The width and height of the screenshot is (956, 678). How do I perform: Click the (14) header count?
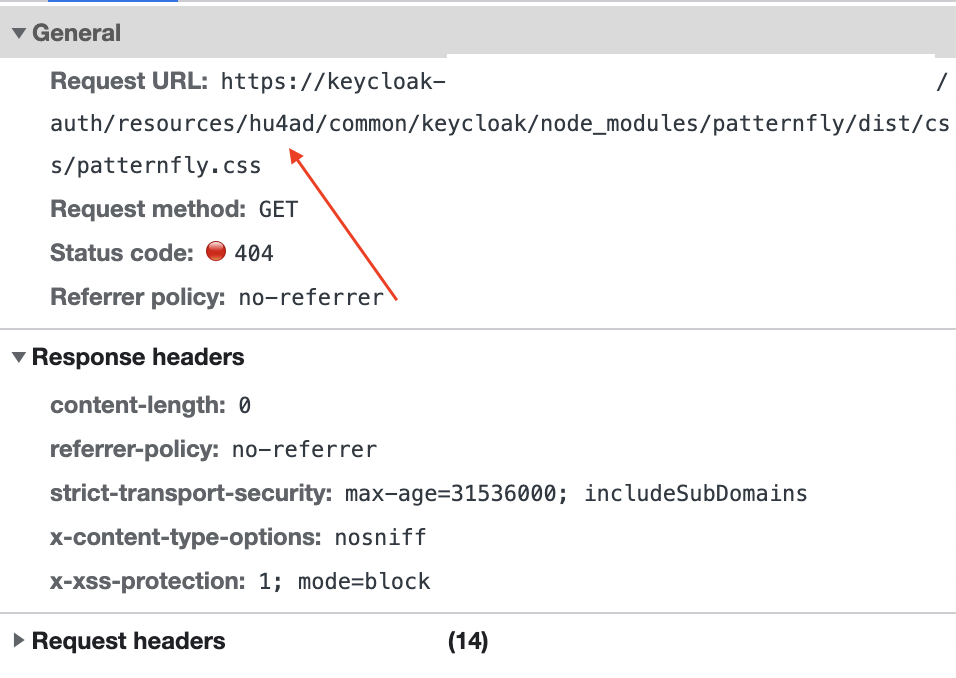tap(469, 640)
